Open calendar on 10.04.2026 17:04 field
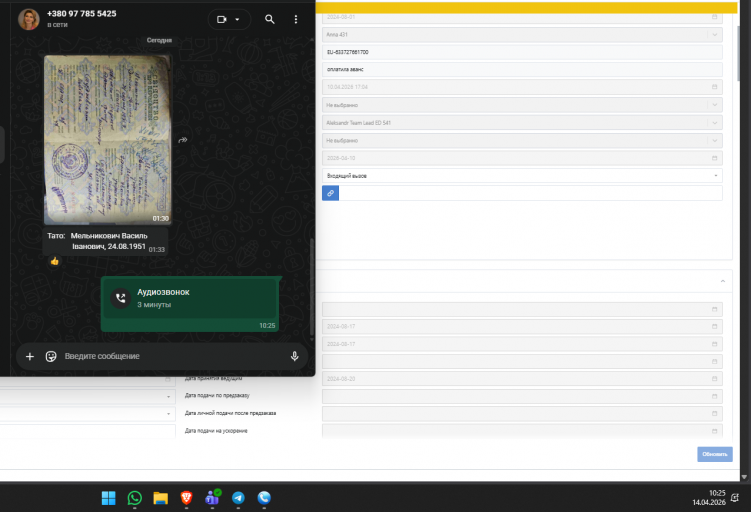Image resolution: width=751 pixels, height=512 pixels. pos(714,87)
